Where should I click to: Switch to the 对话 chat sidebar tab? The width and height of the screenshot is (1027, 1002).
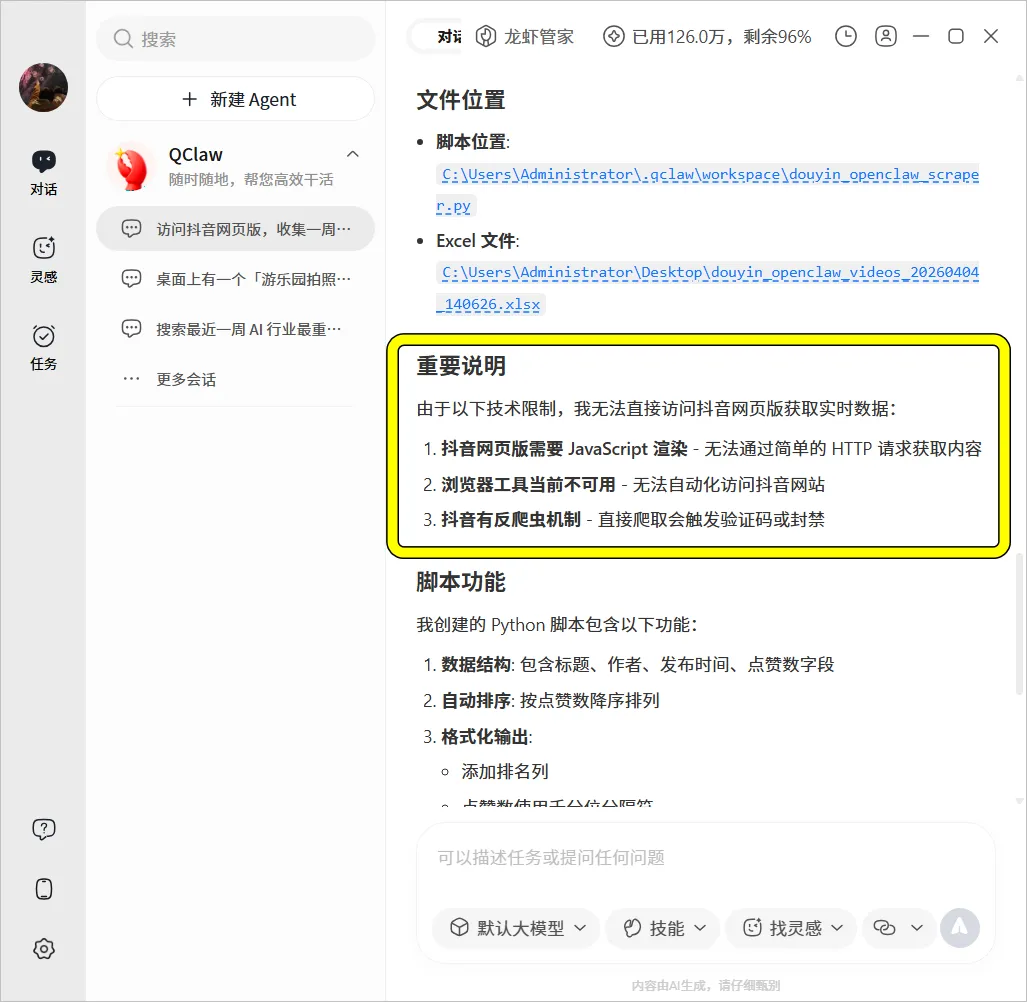[43, 173]
